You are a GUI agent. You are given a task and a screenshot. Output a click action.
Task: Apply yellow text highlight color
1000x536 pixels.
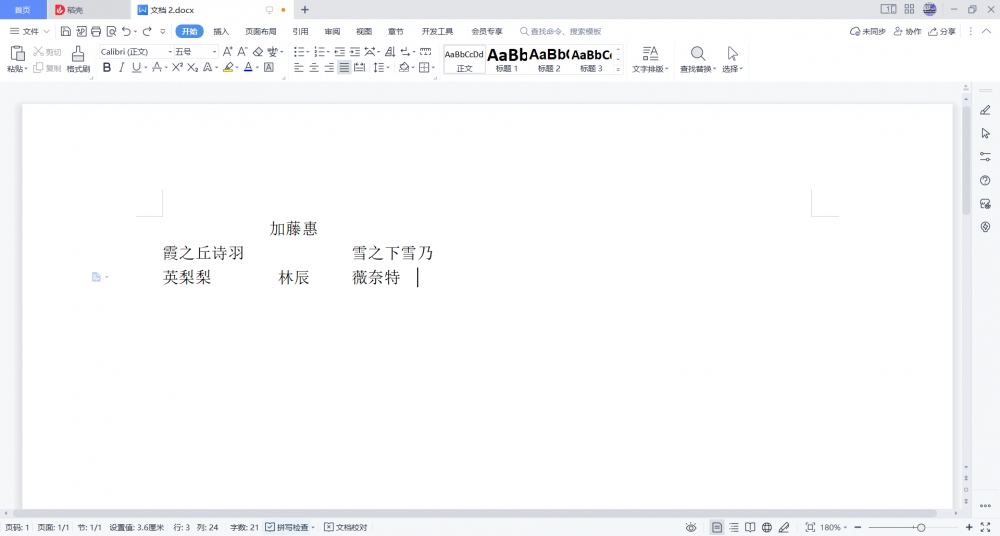[228, 67]
